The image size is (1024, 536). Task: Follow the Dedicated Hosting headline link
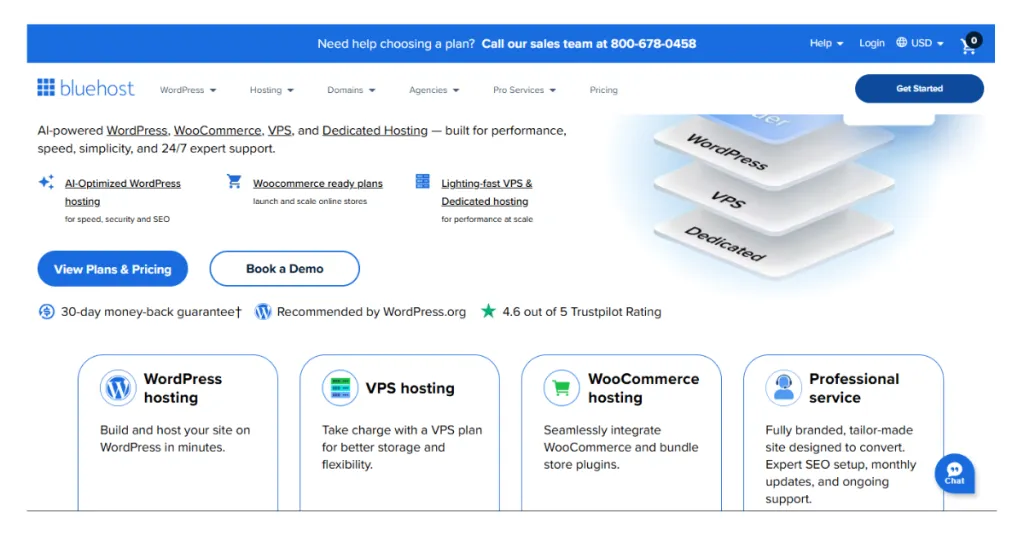click(375, 131)
